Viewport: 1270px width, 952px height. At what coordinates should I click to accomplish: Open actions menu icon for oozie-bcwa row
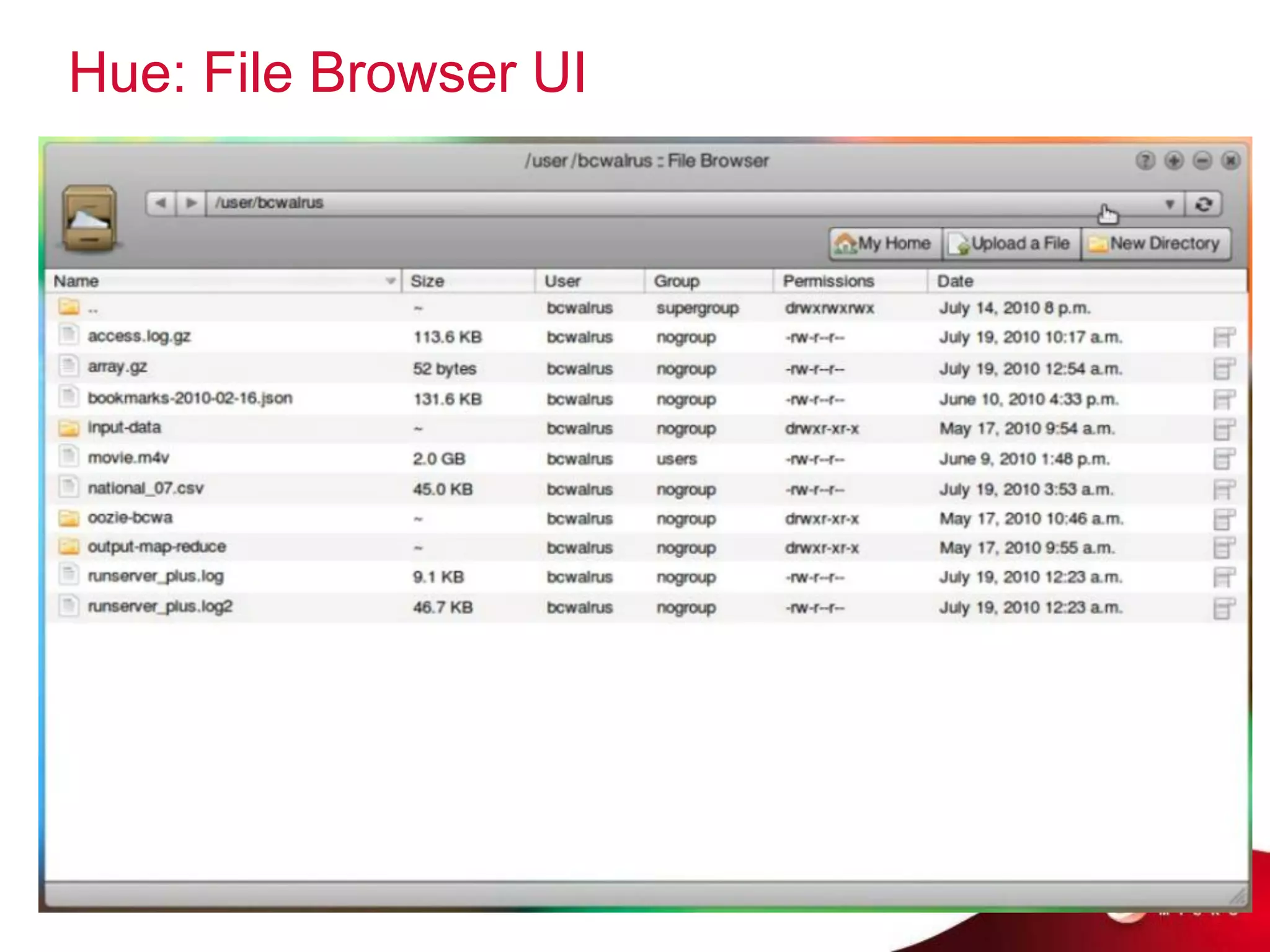point(1223,519)
